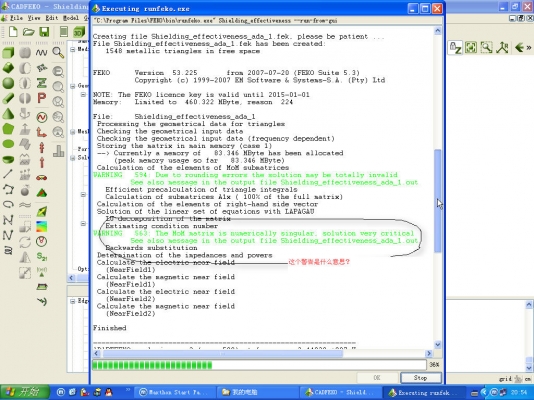Click the log's scroll-up arrow
Screen dimensions: 534x400
click(x=438, y=31)
